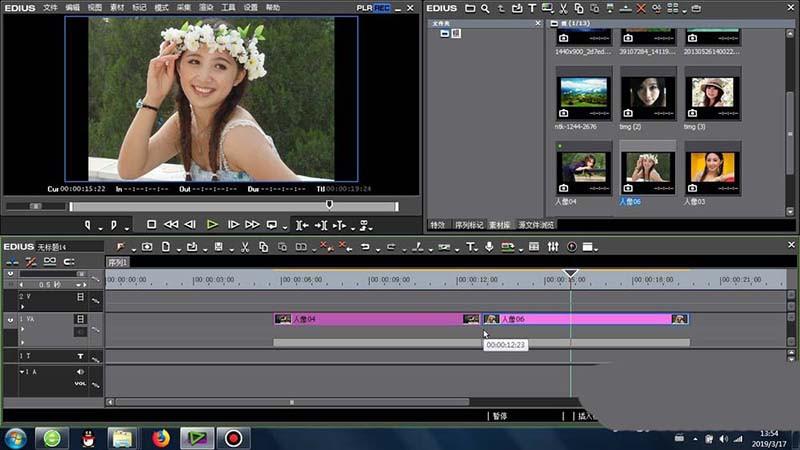Click the Play button in the player

click(x=212, y=225)
